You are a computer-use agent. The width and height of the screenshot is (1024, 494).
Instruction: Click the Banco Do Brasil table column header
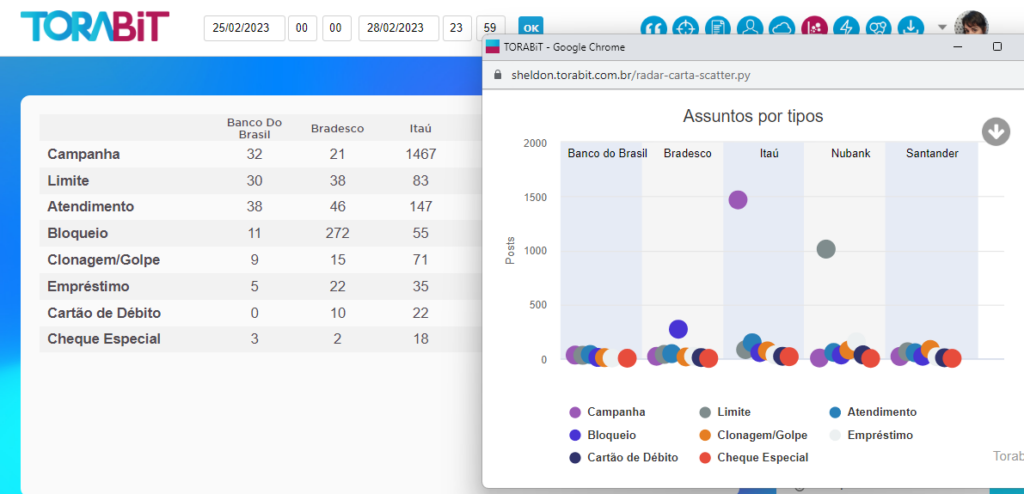[254, 128]
